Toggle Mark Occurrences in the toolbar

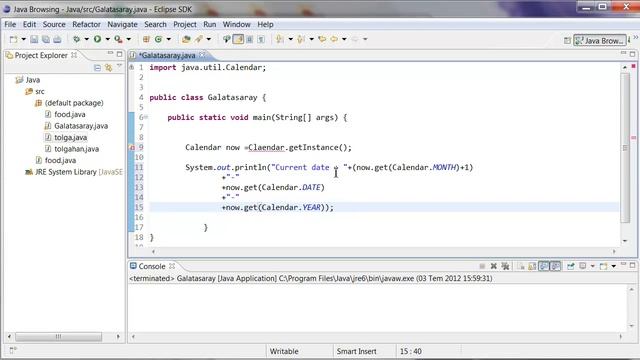pos(238,39)
